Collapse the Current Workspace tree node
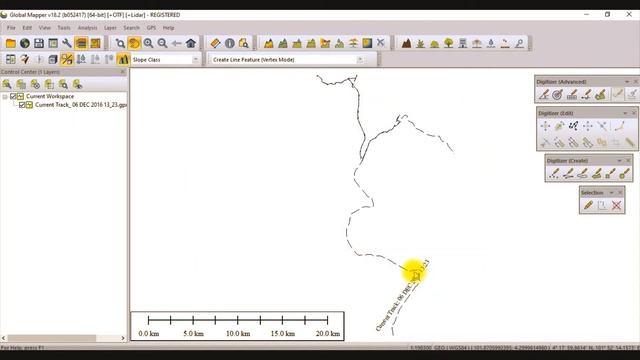The image size is (640, 360). [5, 96]
